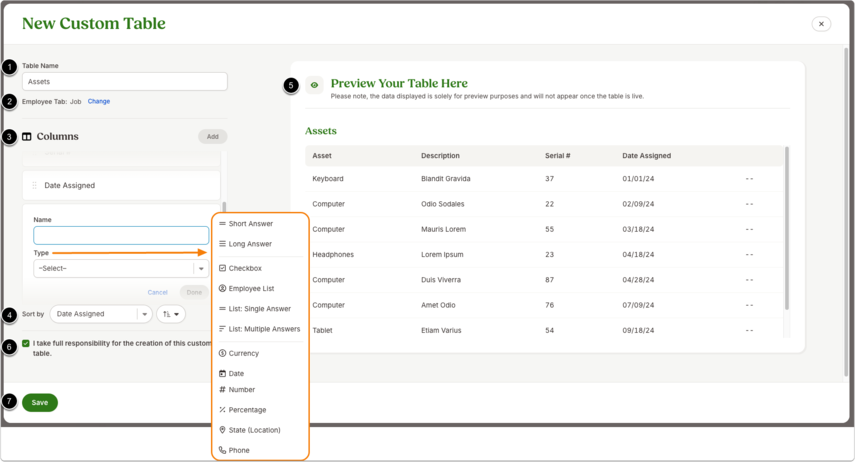
Task: Add a new column with Add button
Action: click(213, 137)
